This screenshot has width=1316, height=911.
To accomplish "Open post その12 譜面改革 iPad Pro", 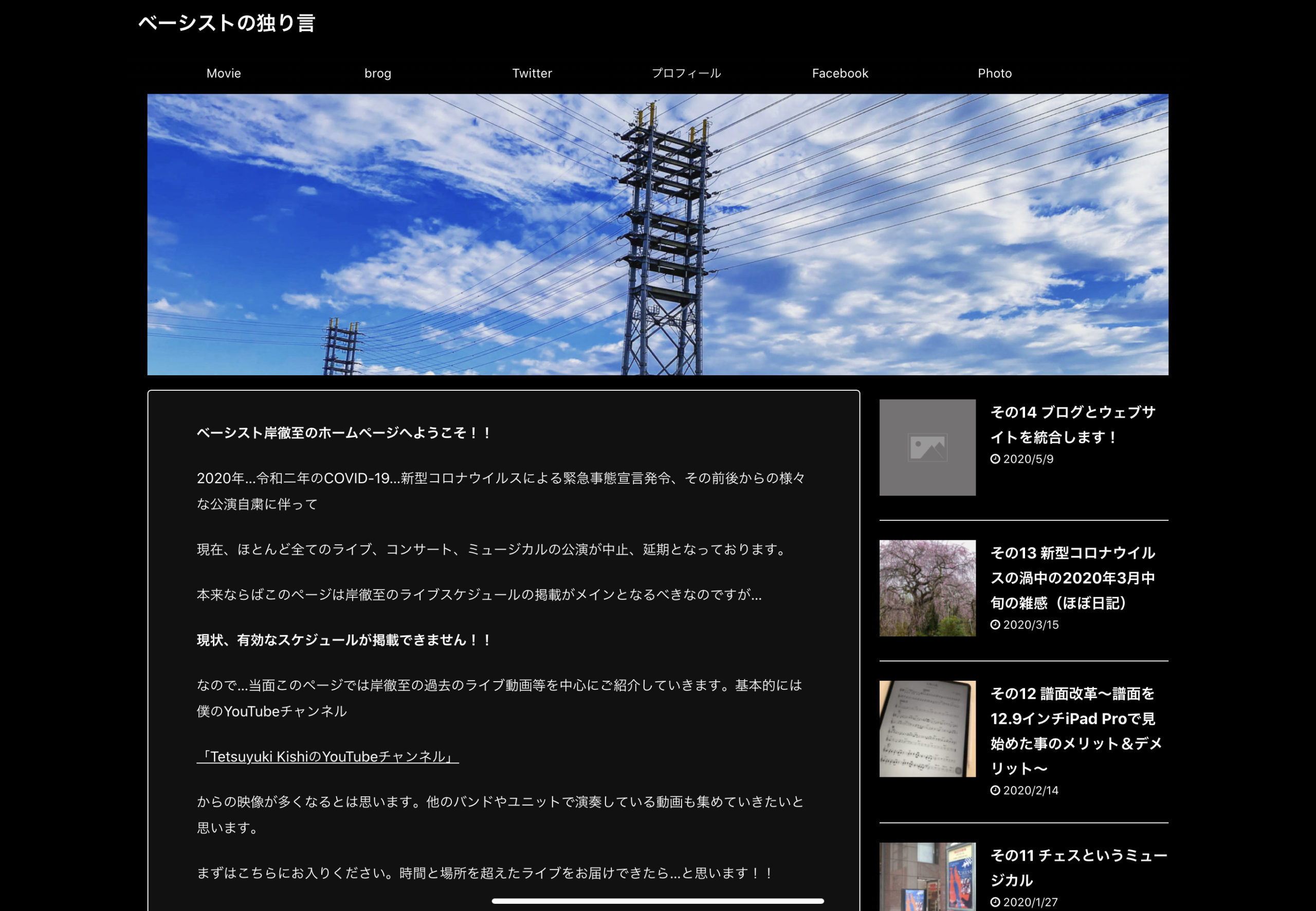I will click(1076, 731).
